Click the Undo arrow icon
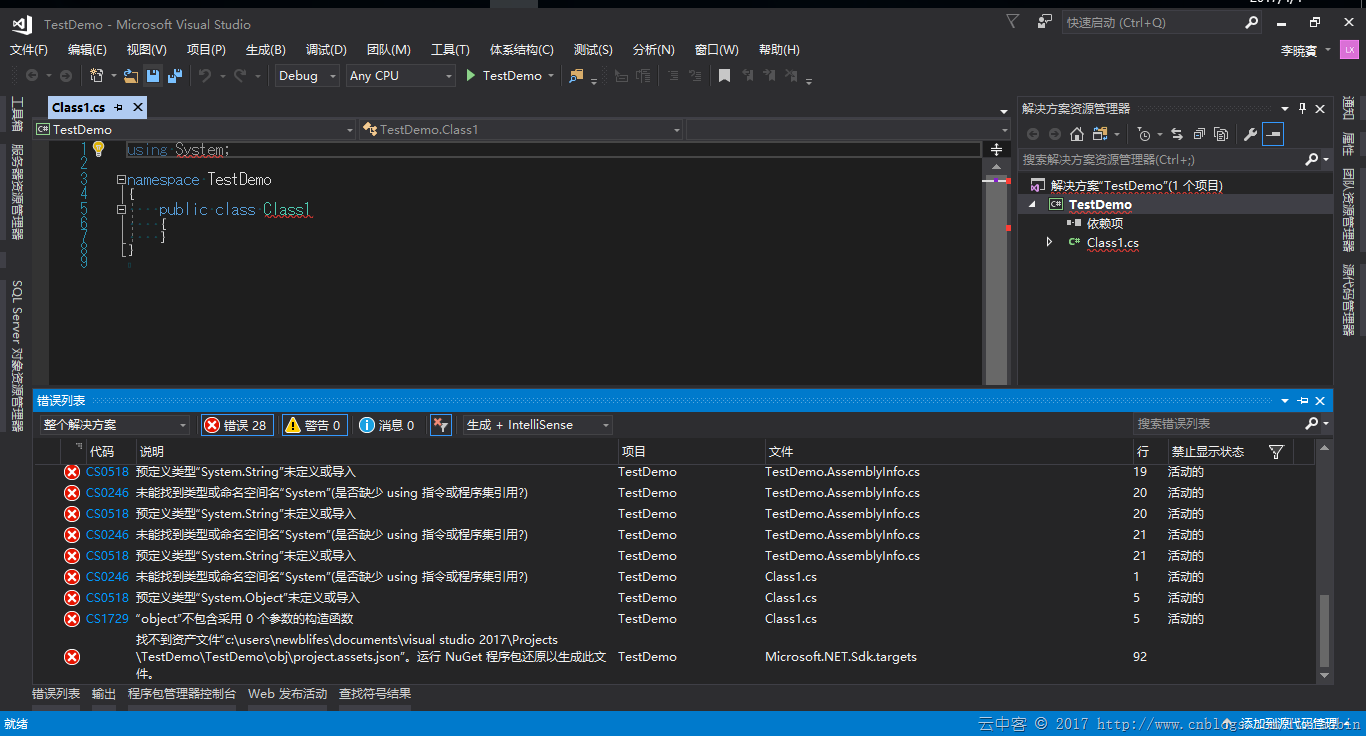This screenshot has height=736, width=1366. click(205, 76)
